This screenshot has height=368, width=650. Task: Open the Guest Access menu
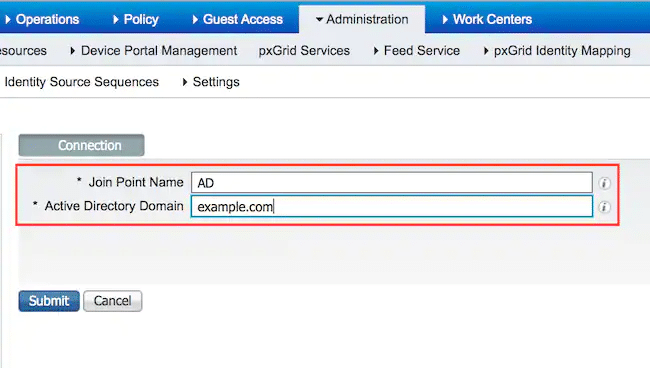(x=238, y=19)
